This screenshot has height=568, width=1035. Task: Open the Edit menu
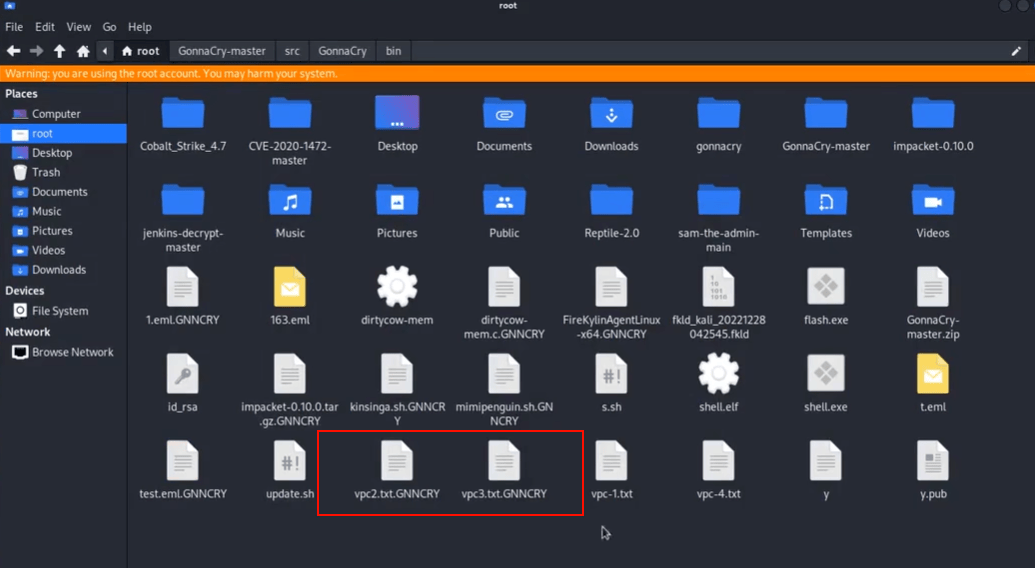[x=45, y=27]
